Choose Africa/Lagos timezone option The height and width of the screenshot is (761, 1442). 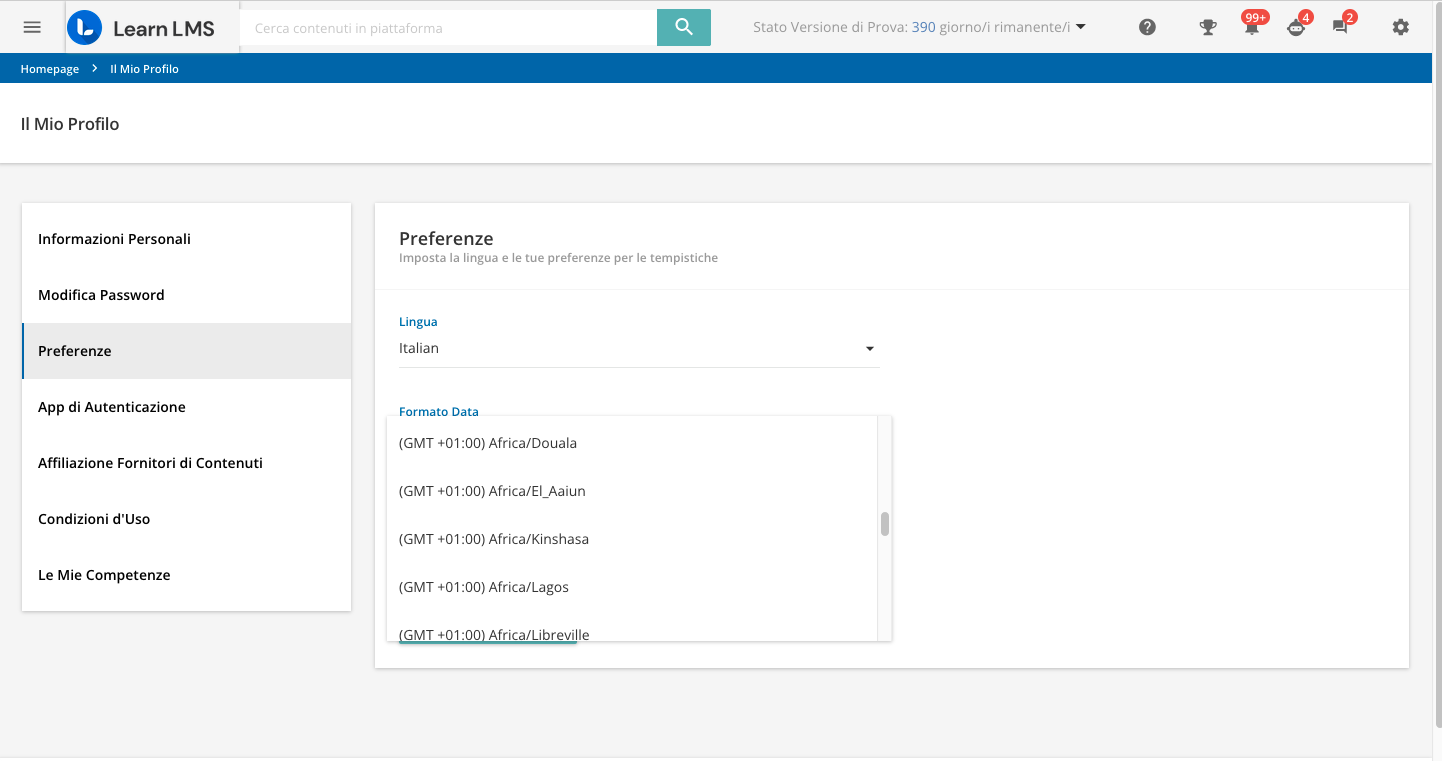484,587
